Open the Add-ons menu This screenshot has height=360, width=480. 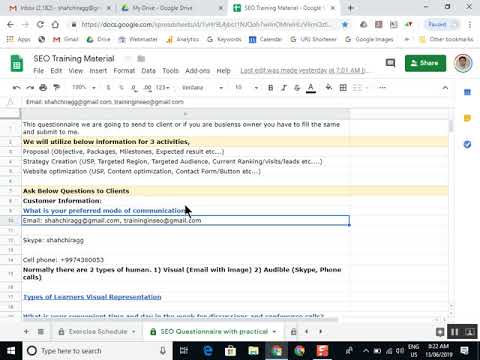(x=197, y=71)
